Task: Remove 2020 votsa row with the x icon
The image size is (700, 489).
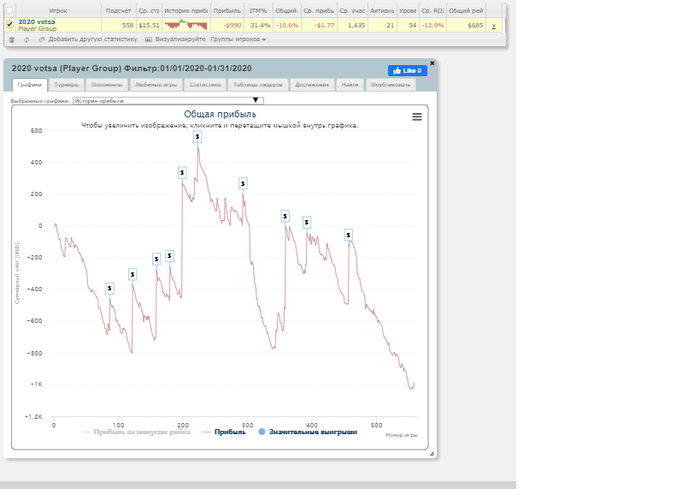Action: point(494,26)
